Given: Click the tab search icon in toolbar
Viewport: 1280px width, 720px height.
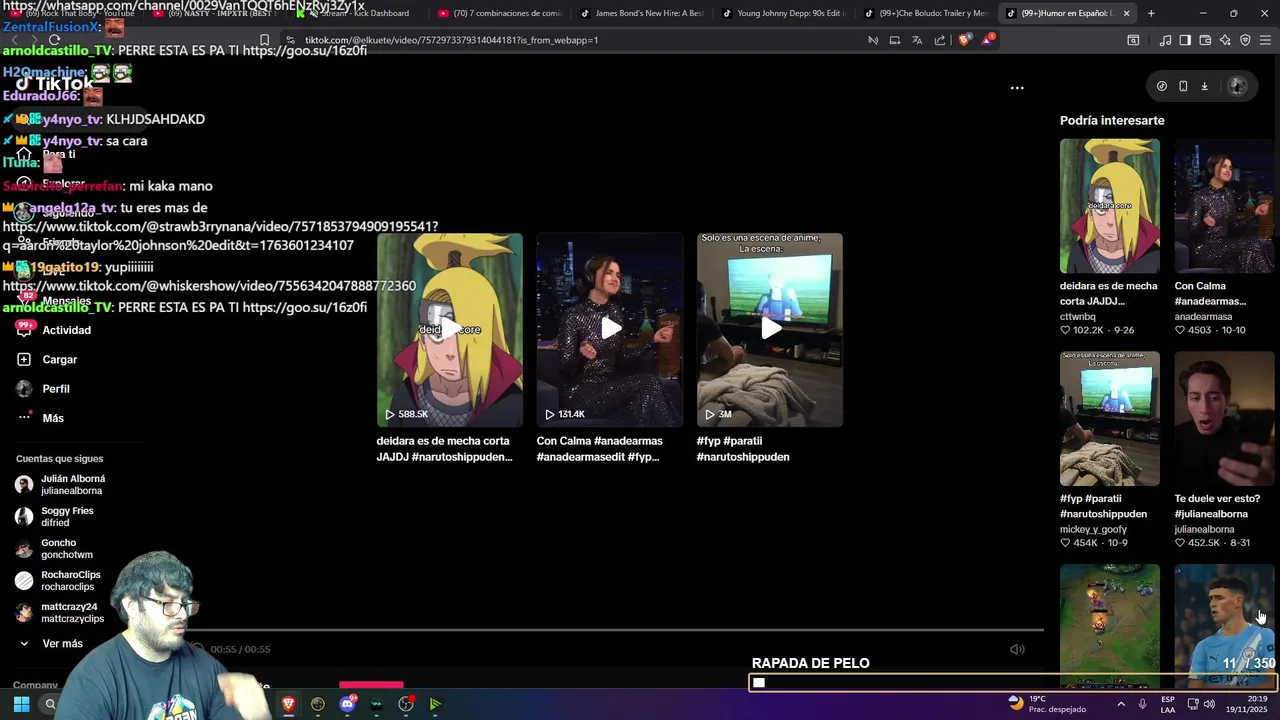Looking at the screenshot, I should pos(1133,40).
